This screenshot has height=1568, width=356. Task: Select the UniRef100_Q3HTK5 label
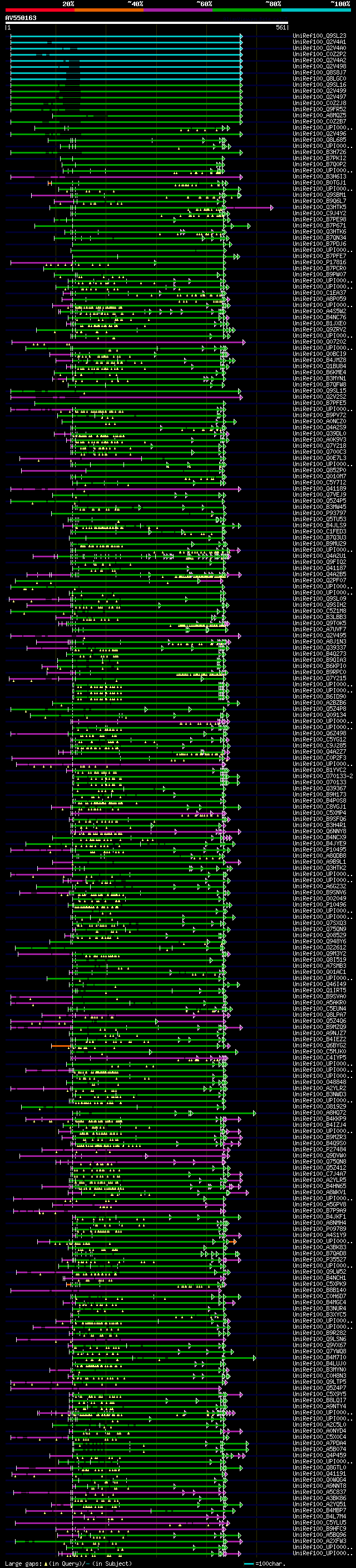319,207
